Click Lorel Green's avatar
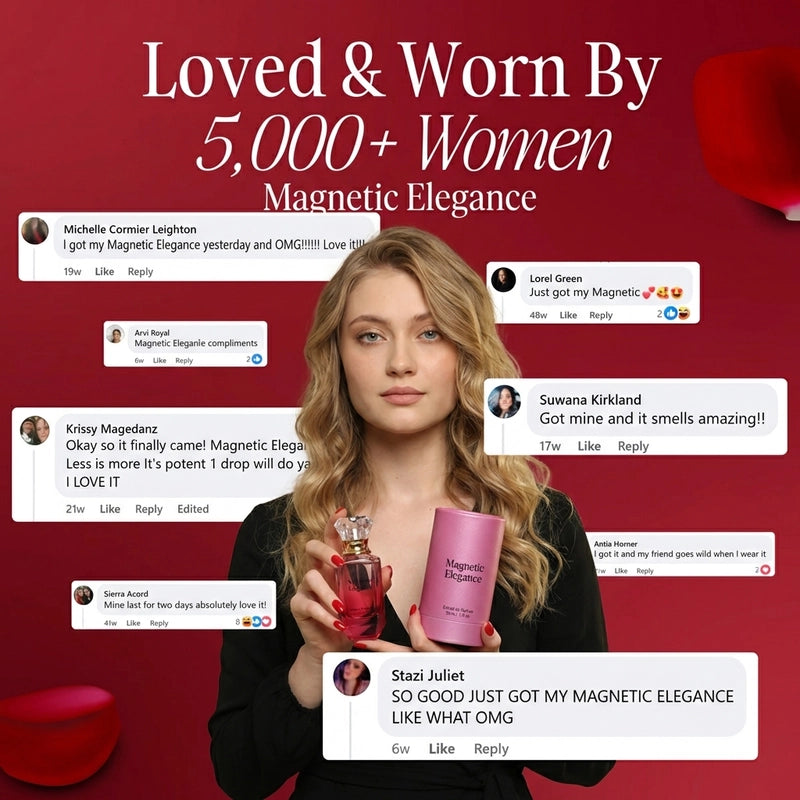The image size is (800, 800). [x=503, y=280]
